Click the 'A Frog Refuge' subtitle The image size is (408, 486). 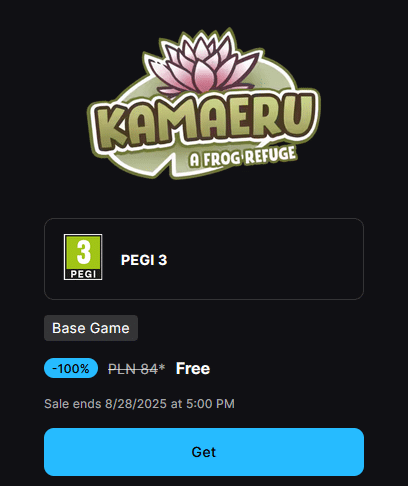[x=243, y=156]
